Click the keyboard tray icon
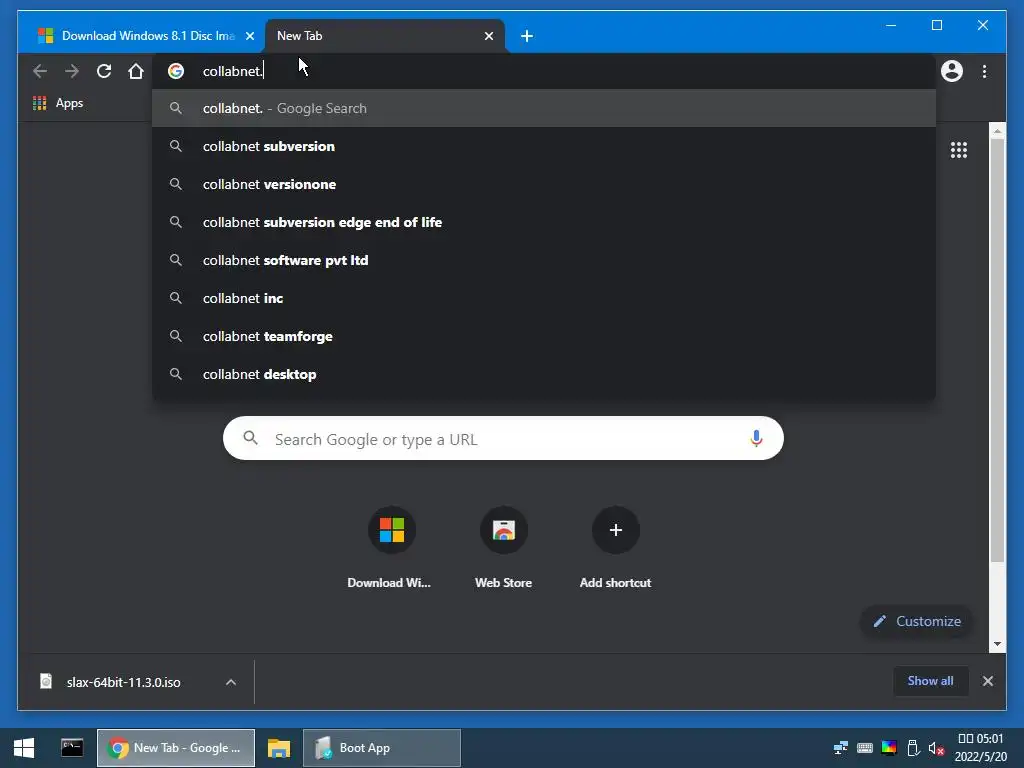The width and height of the screenshot is (1024, 768). coord(865,748)
